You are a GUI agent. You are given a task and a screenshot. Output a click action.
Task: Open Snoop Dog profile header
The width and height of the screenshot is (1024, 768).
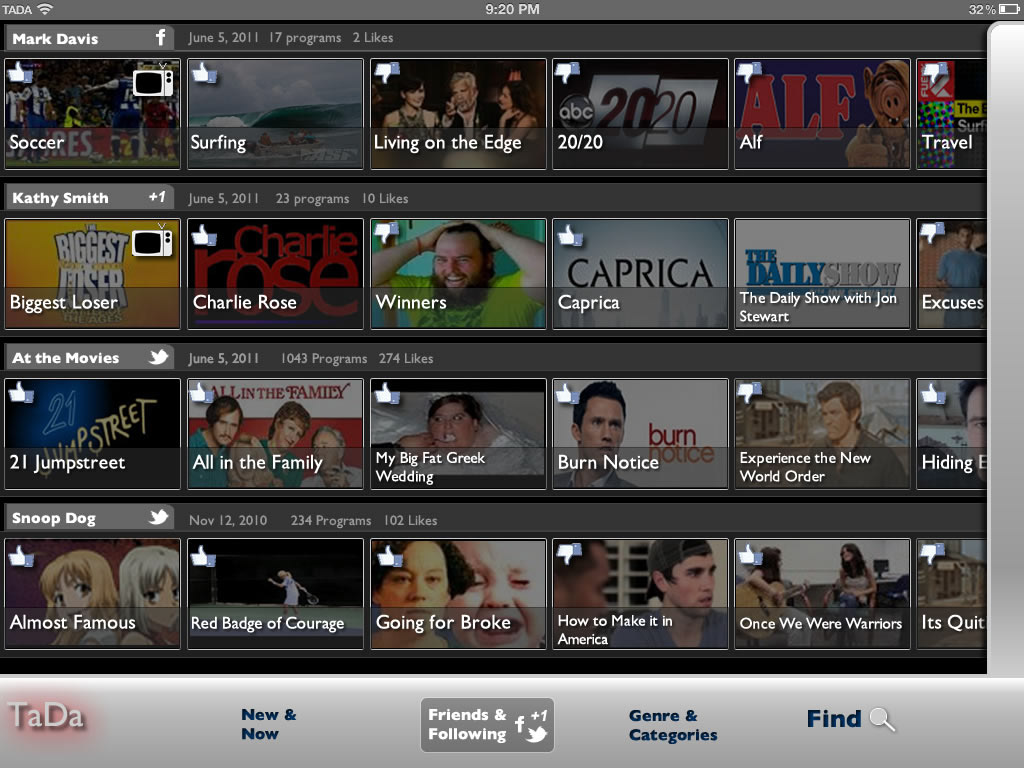click(x=89, y=517)
